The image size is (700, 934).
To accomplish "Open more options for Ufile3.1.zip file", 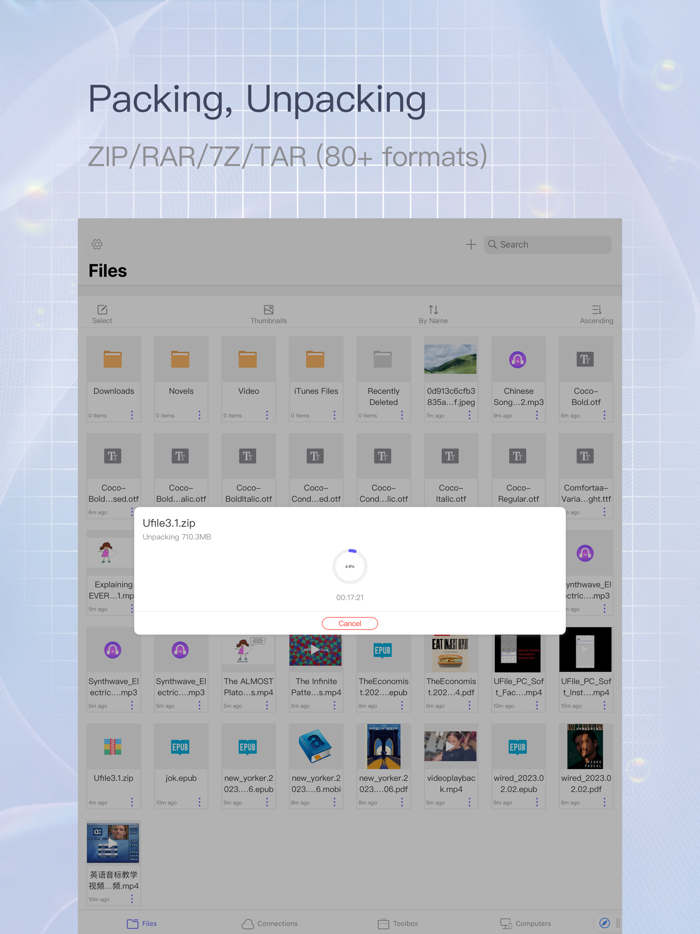I will pos(132,802).
